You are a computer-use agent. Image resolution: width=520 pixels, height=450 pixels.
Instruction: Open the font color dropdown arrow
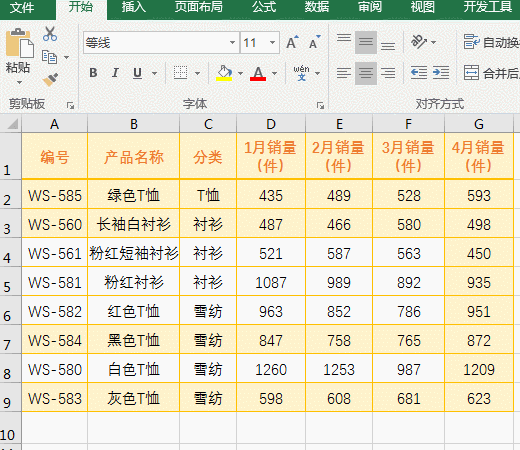click(274, 73)
